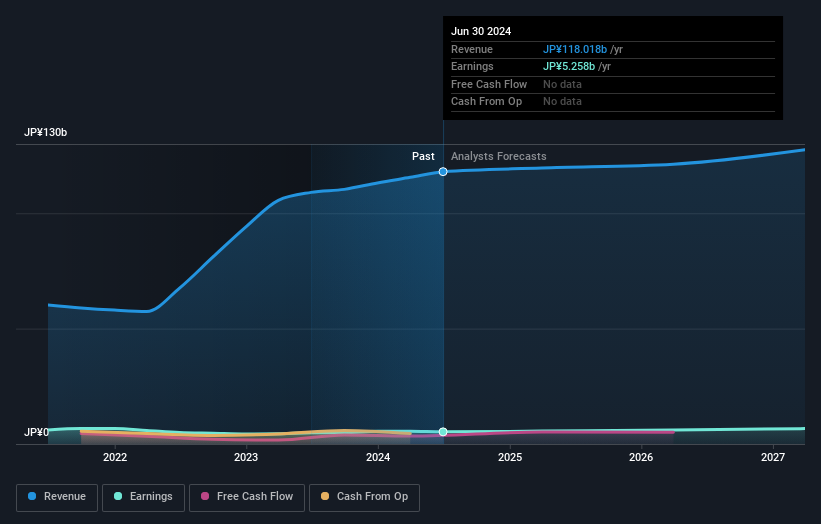Image resolution: width=821 pixels, height=524 pixels.
Task: Toggle the Free Cash Flow legend series
Action: (x=247, y=497)
